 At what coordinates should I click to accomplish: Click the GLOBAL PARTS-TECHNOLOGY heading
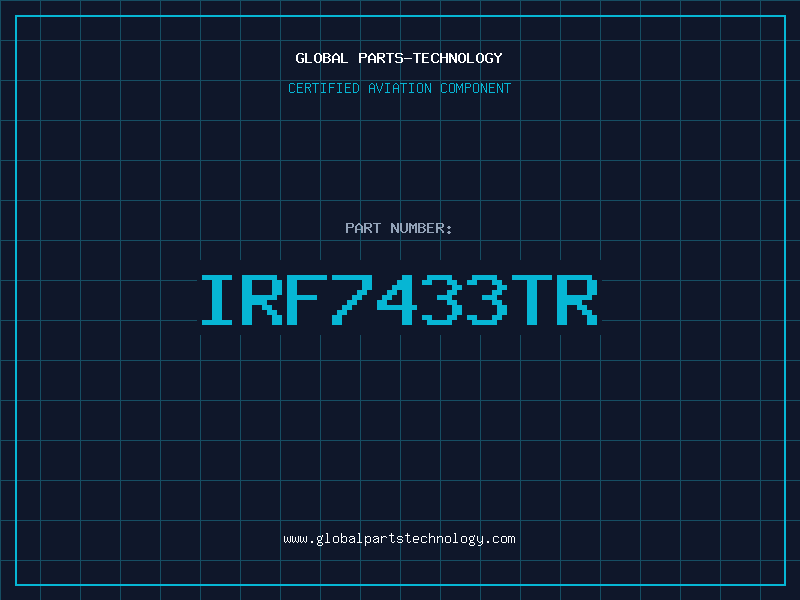tap(399, 58)
